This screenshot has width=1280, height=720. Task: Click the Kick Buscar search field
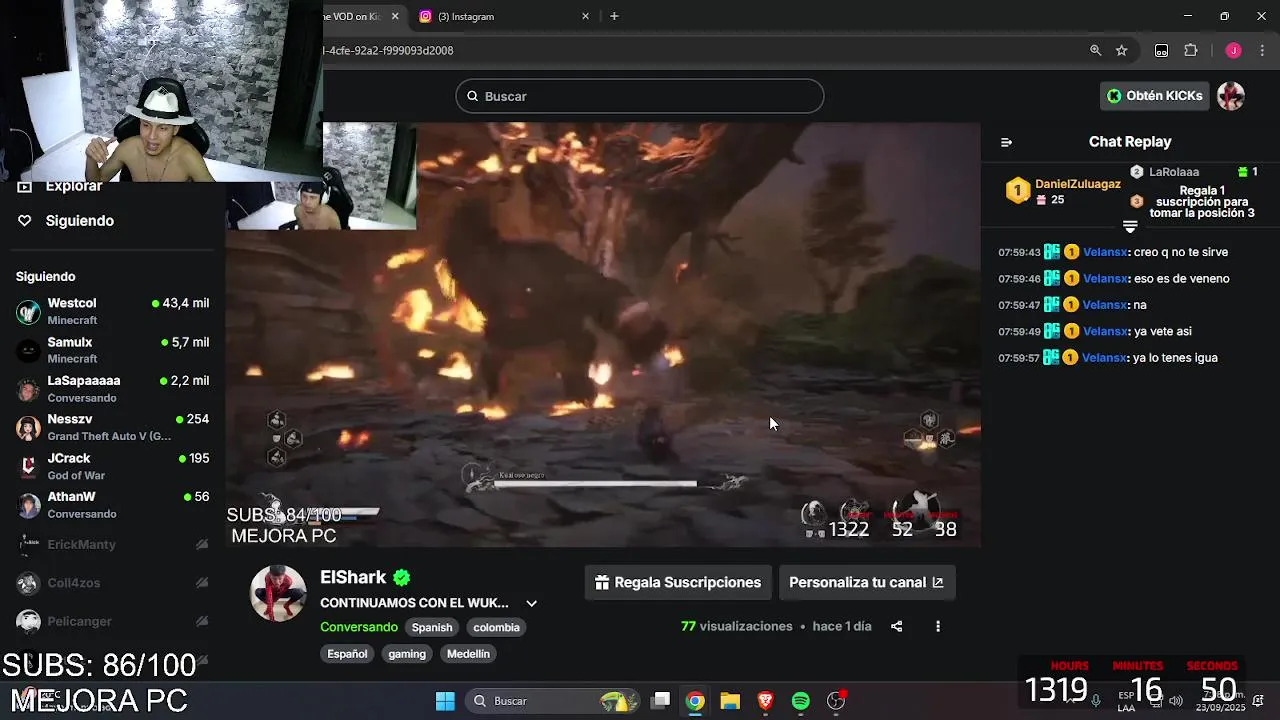[640, 96]
